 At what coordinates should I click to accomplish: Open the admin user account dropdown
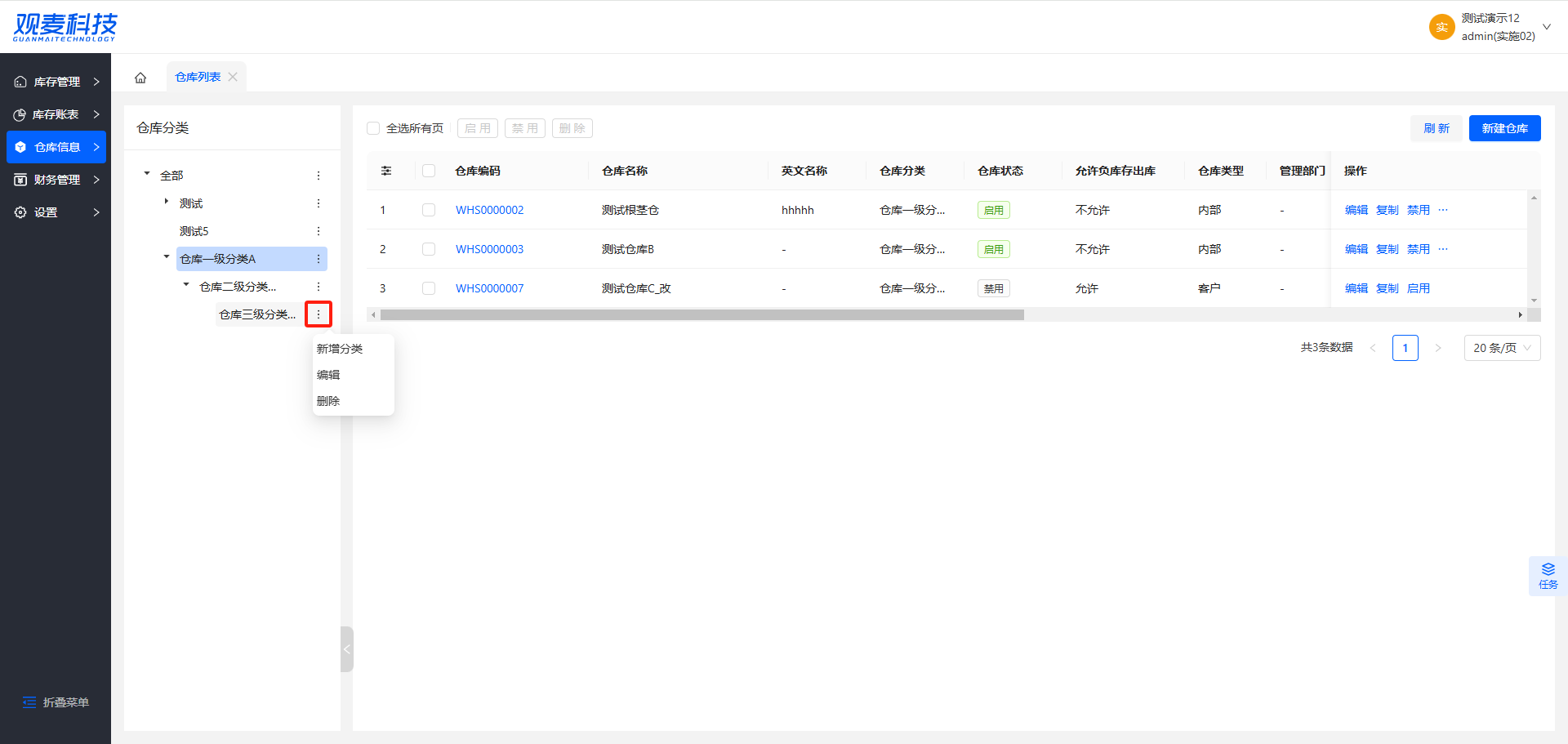click(x=1546, y=27)
